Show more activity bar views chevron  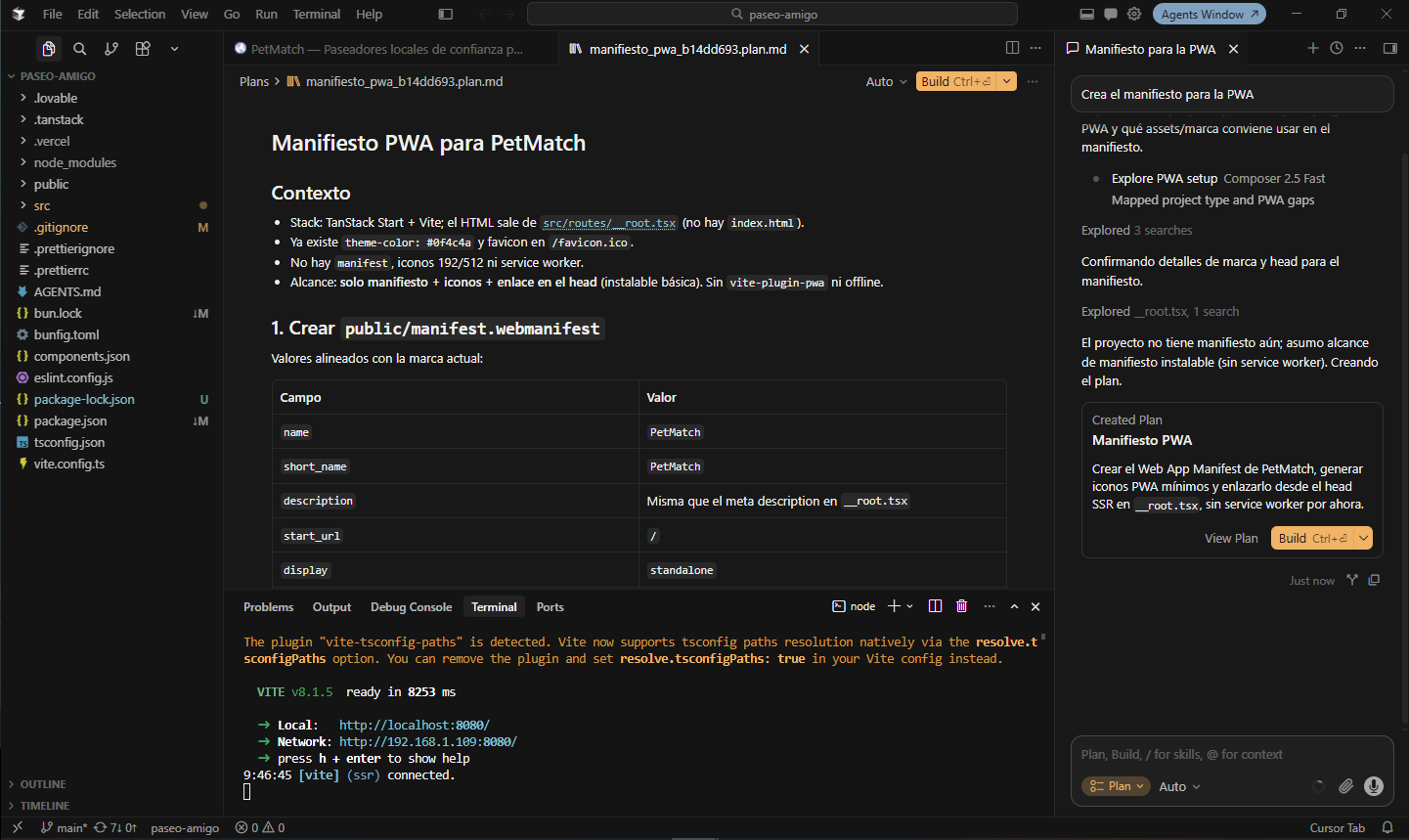174,49
